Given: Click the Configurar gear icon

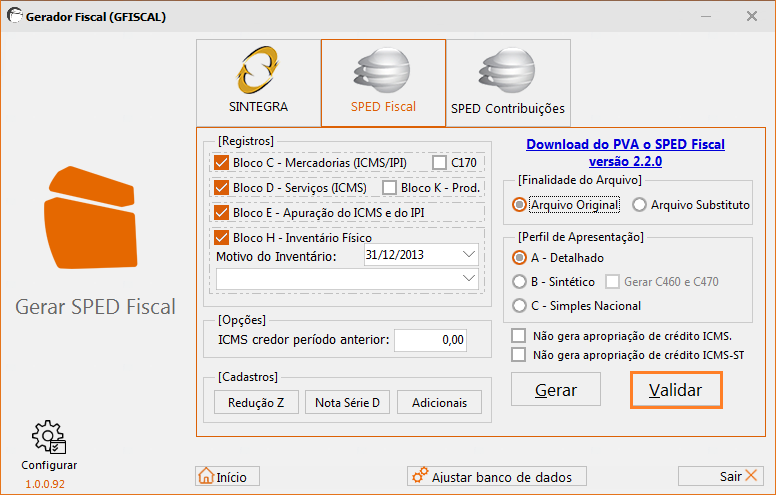Looking at the screenshot, I should (x=49, y=437).
